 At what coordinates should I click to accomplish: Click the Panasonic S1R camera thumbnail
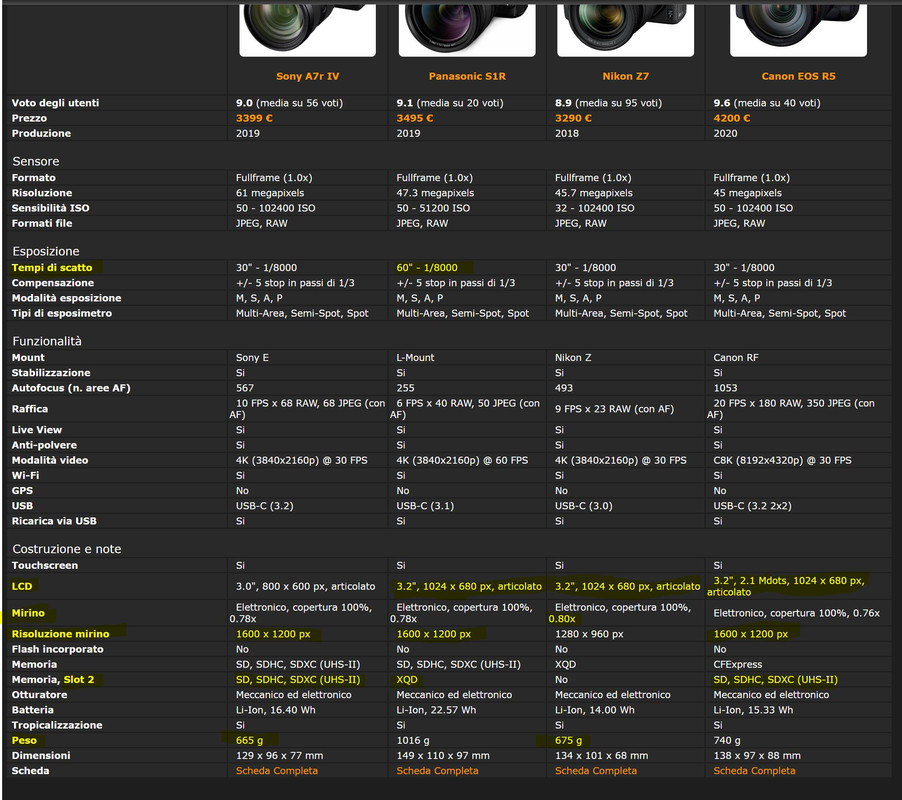point(467,29)
